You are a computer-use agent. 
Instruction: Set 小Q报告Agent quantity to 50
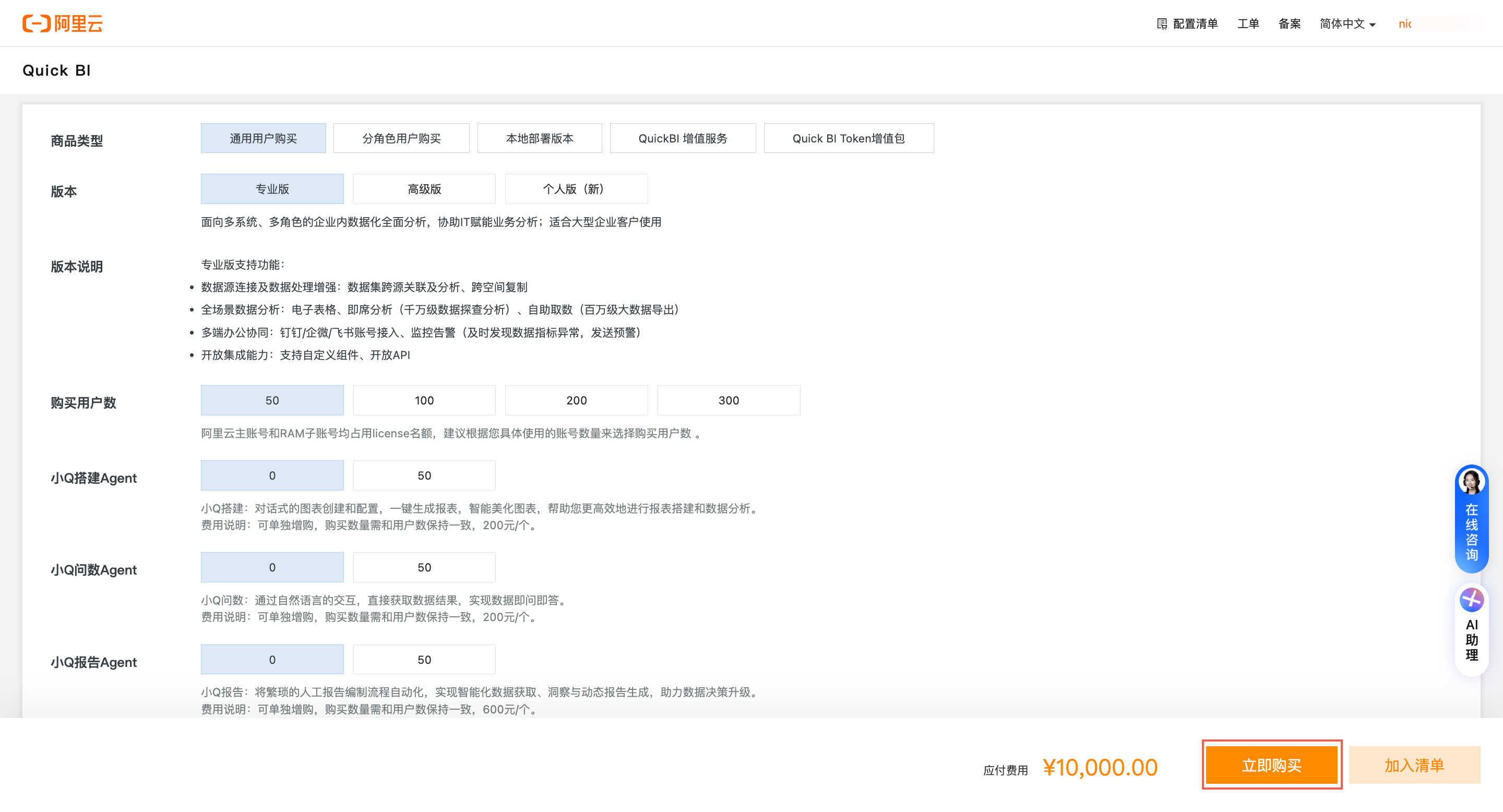click(x=424, y=659)
